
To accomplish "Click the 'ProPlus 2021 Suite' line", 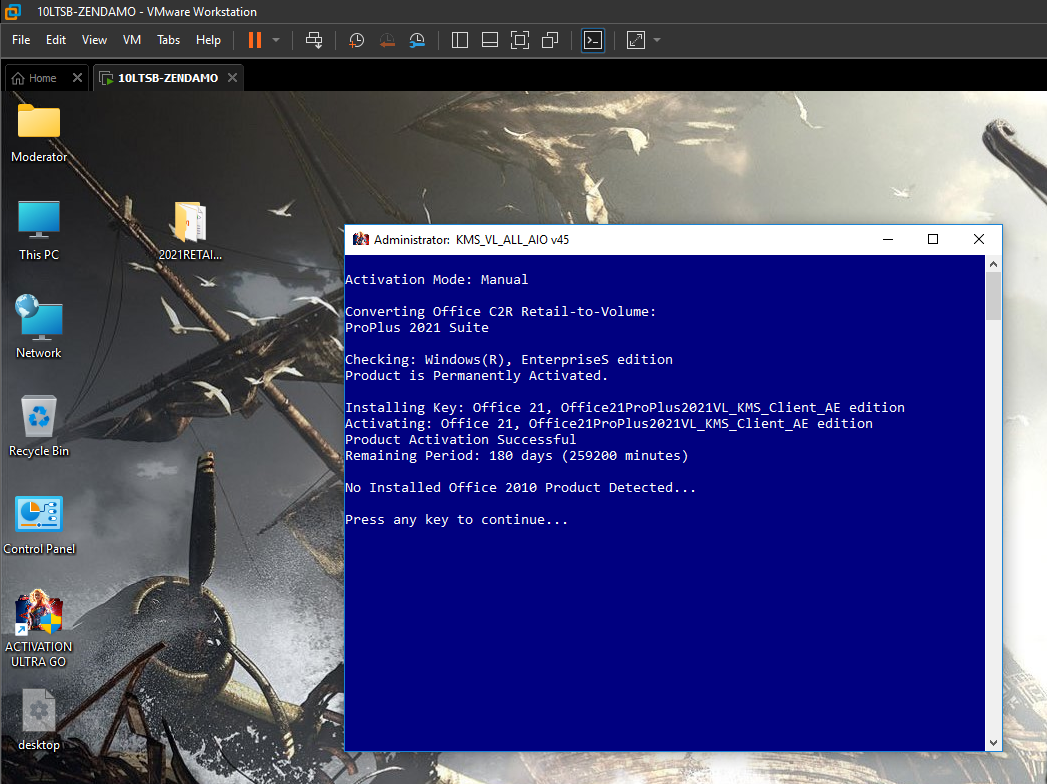I will point(417,327).
